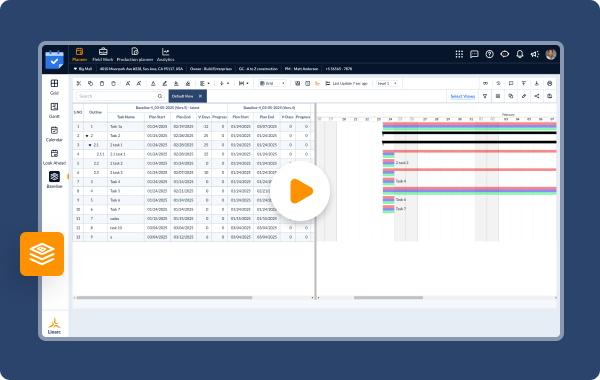Open the Level 1 dropdown
The image size is (600, 380).
click(387, 83)
